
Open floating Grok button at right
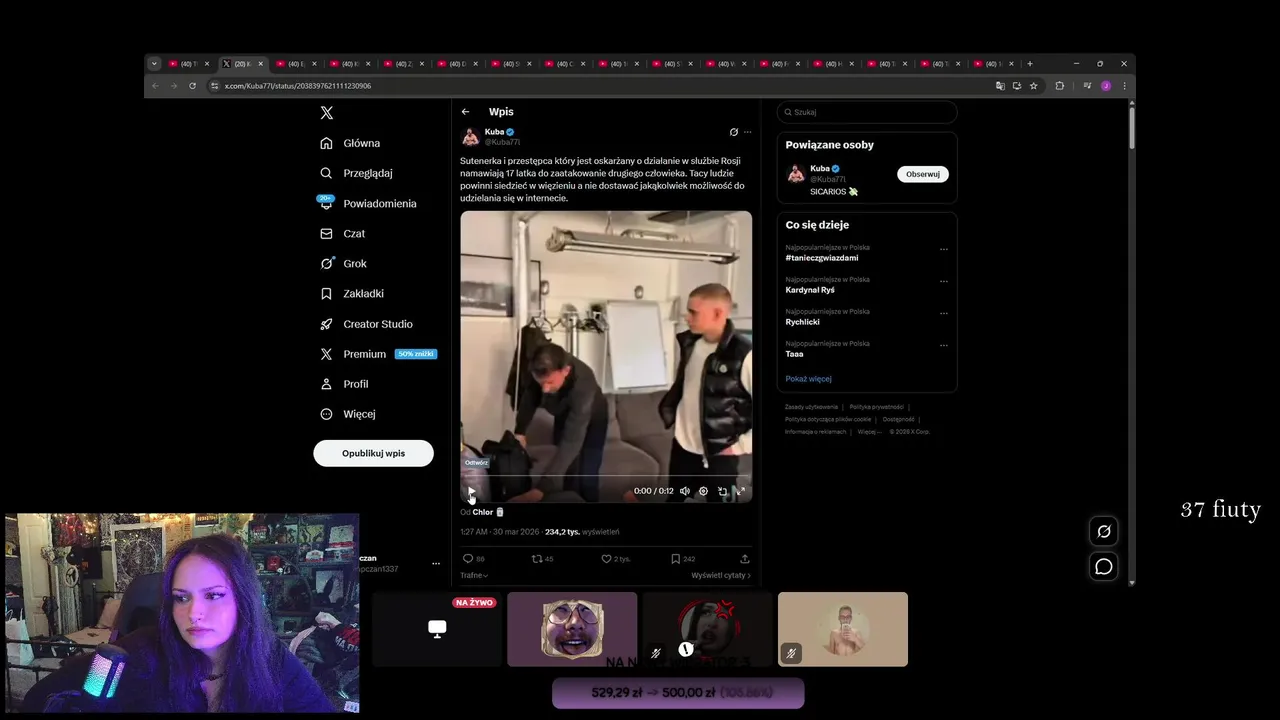(x=1104, y=531)
